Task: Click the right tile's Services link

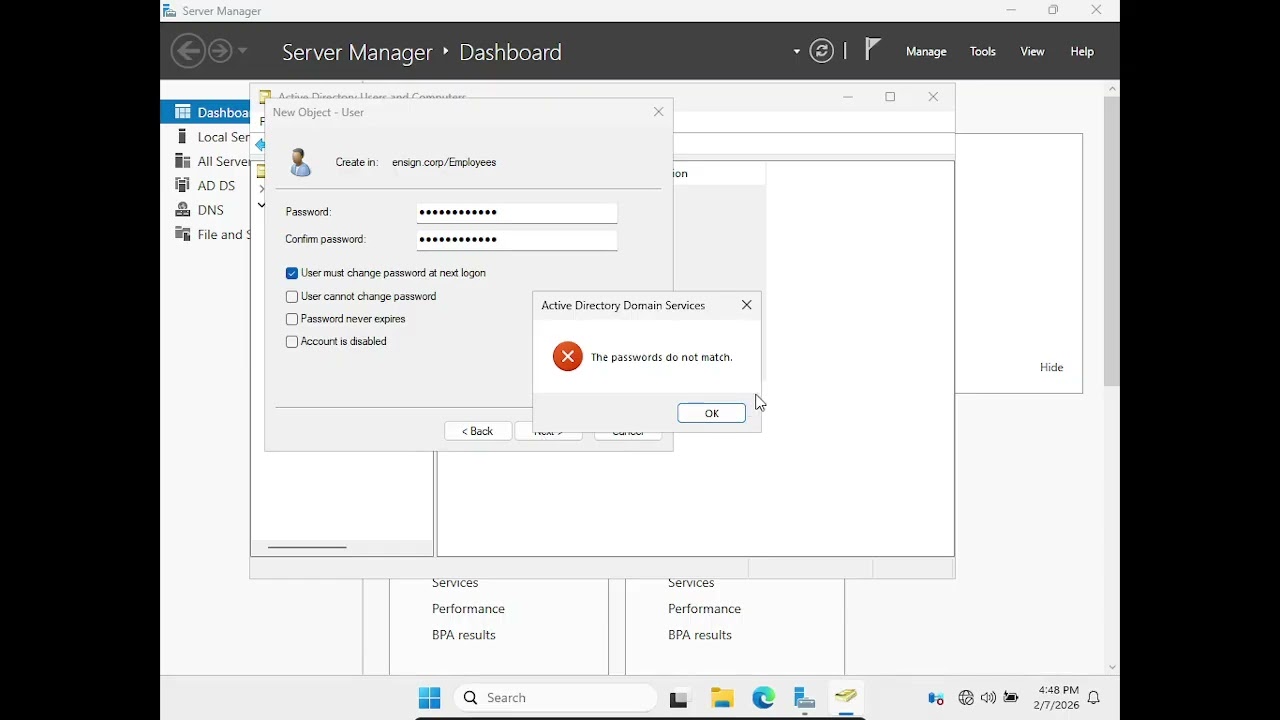Action: [x=691, y=583]
